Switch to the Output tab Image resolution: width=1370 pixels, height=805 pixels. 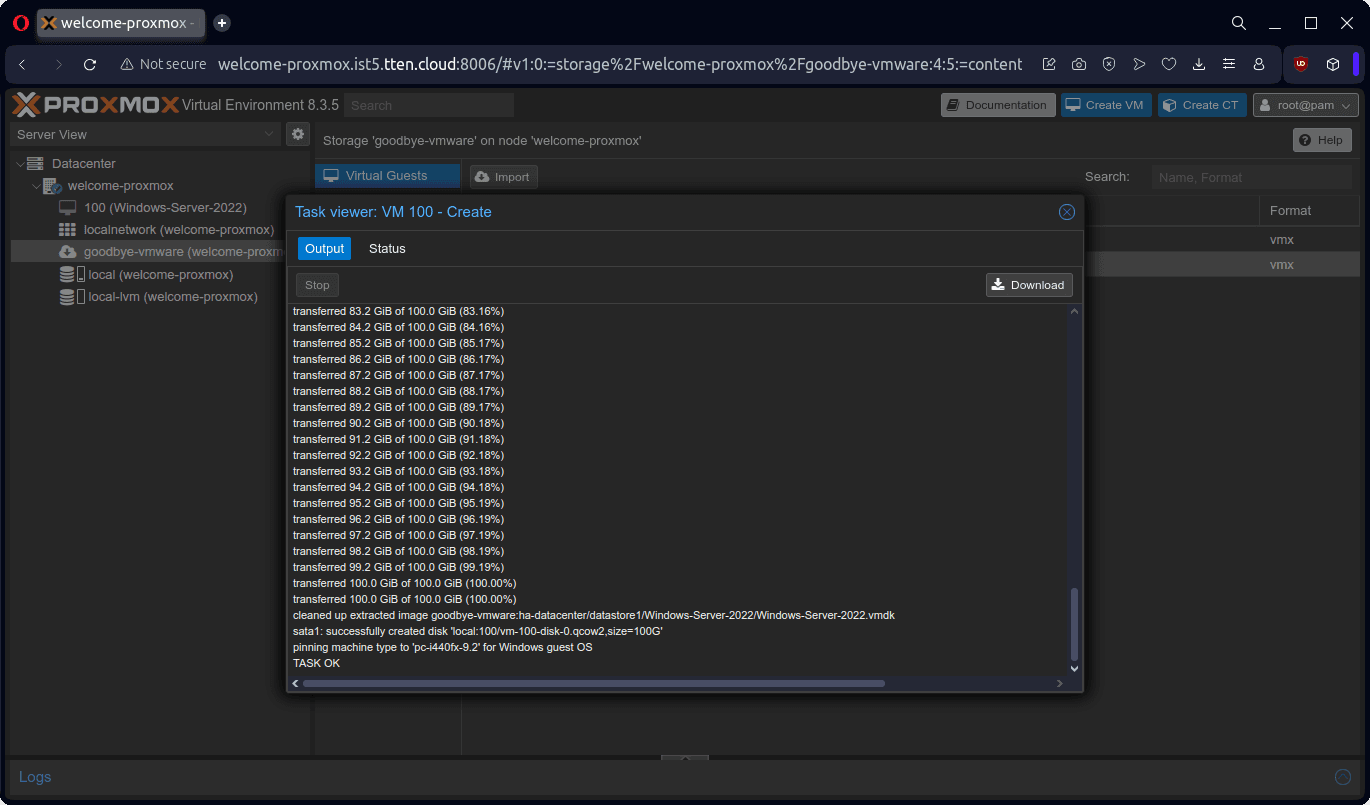tap(324, 248)
